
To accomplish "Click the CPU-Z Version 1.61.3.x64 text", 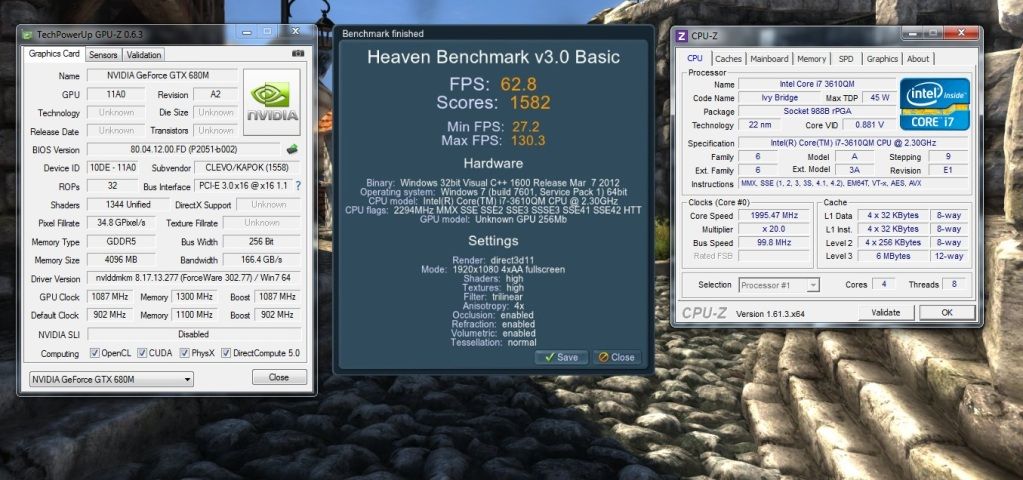I will pyautogui.click(x=770, y=314).
